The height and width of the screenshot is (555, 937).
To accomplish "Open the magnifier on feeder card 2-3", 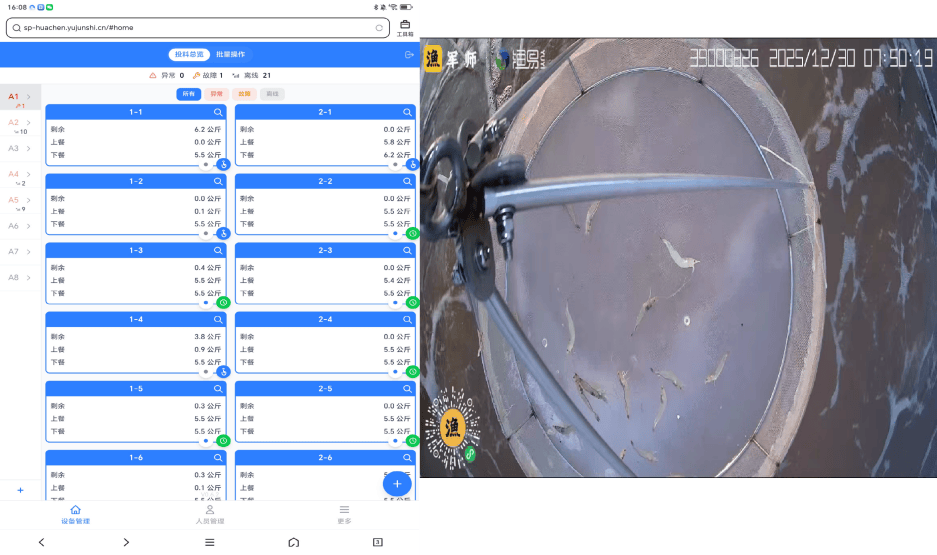I will click(x=407, y=250).
